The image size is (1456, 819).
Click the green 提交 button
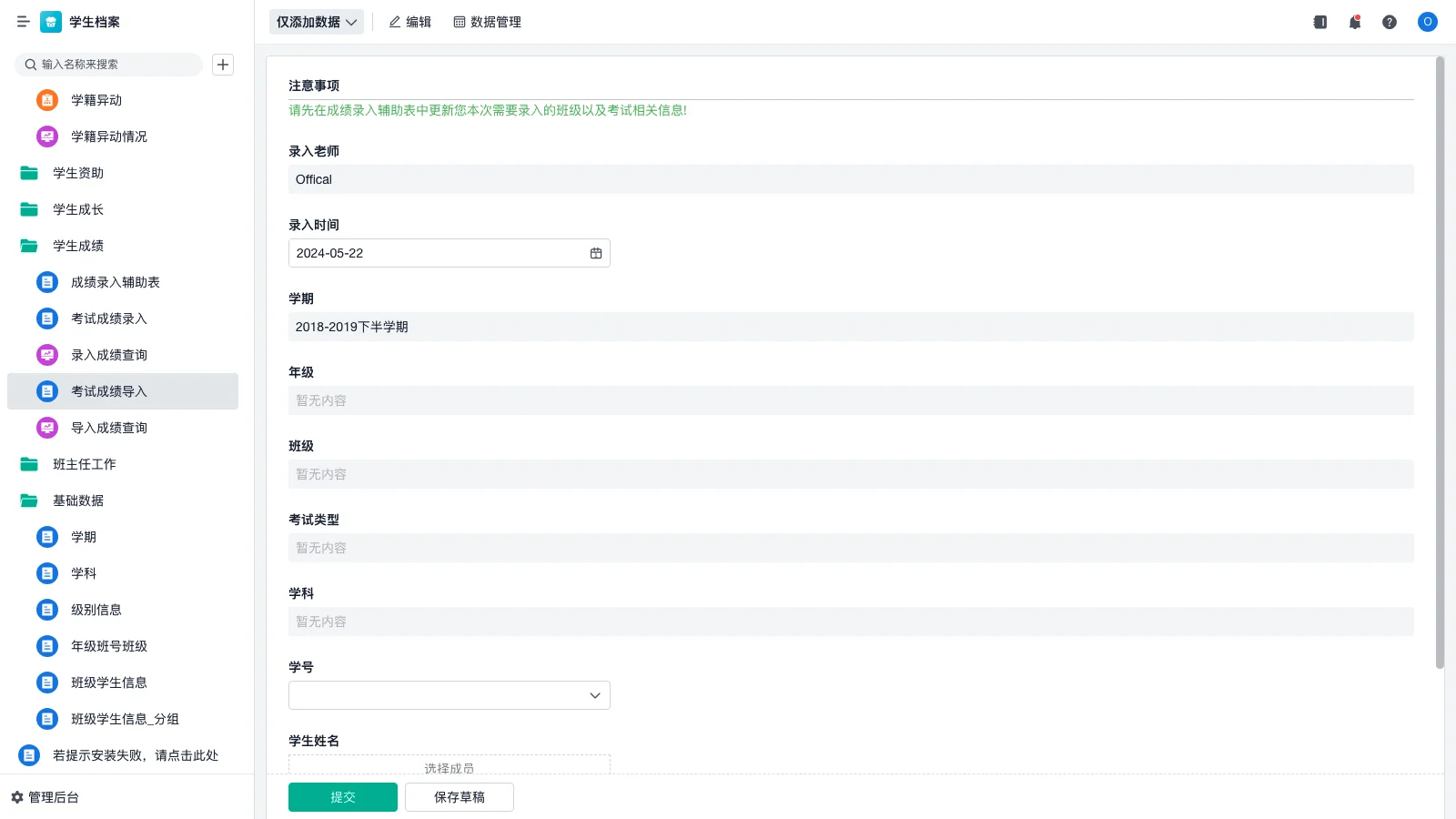coord(342,797)
